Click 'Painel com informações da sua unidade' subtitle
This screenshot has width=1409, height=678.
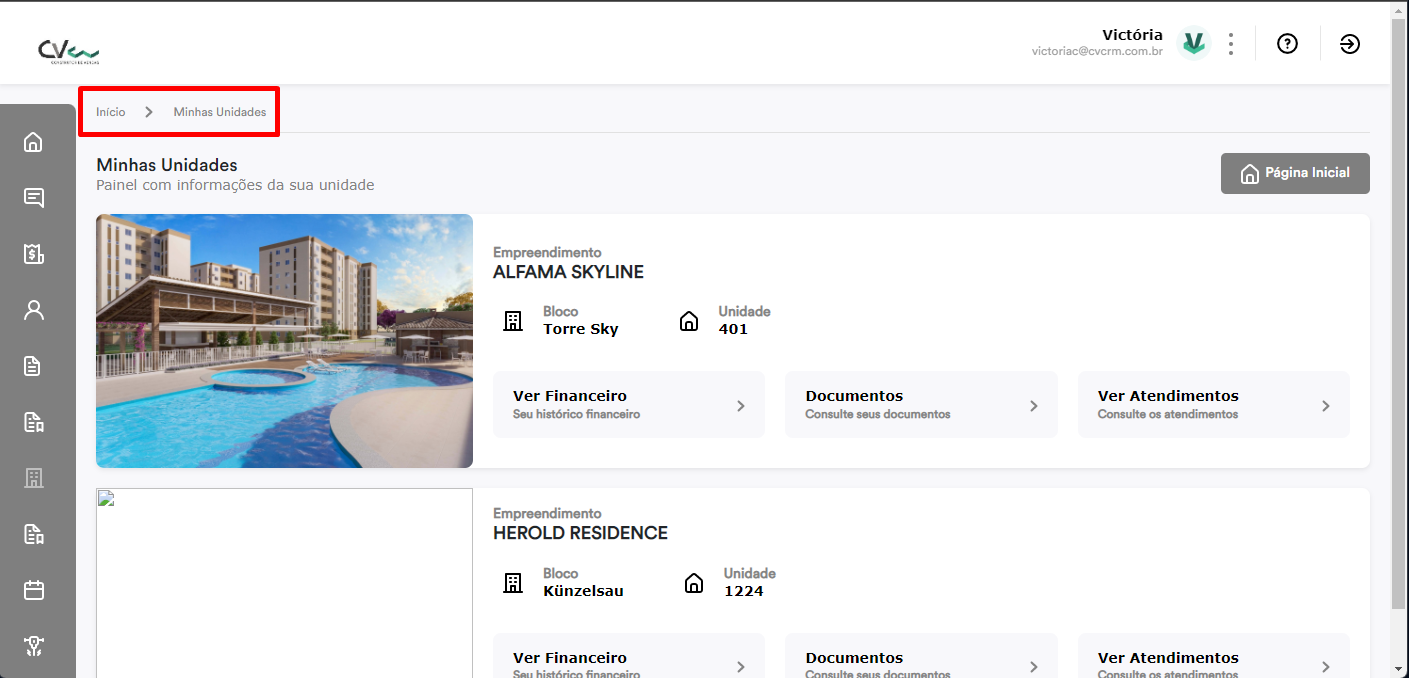pyautogui.click(x=235, y=185)
